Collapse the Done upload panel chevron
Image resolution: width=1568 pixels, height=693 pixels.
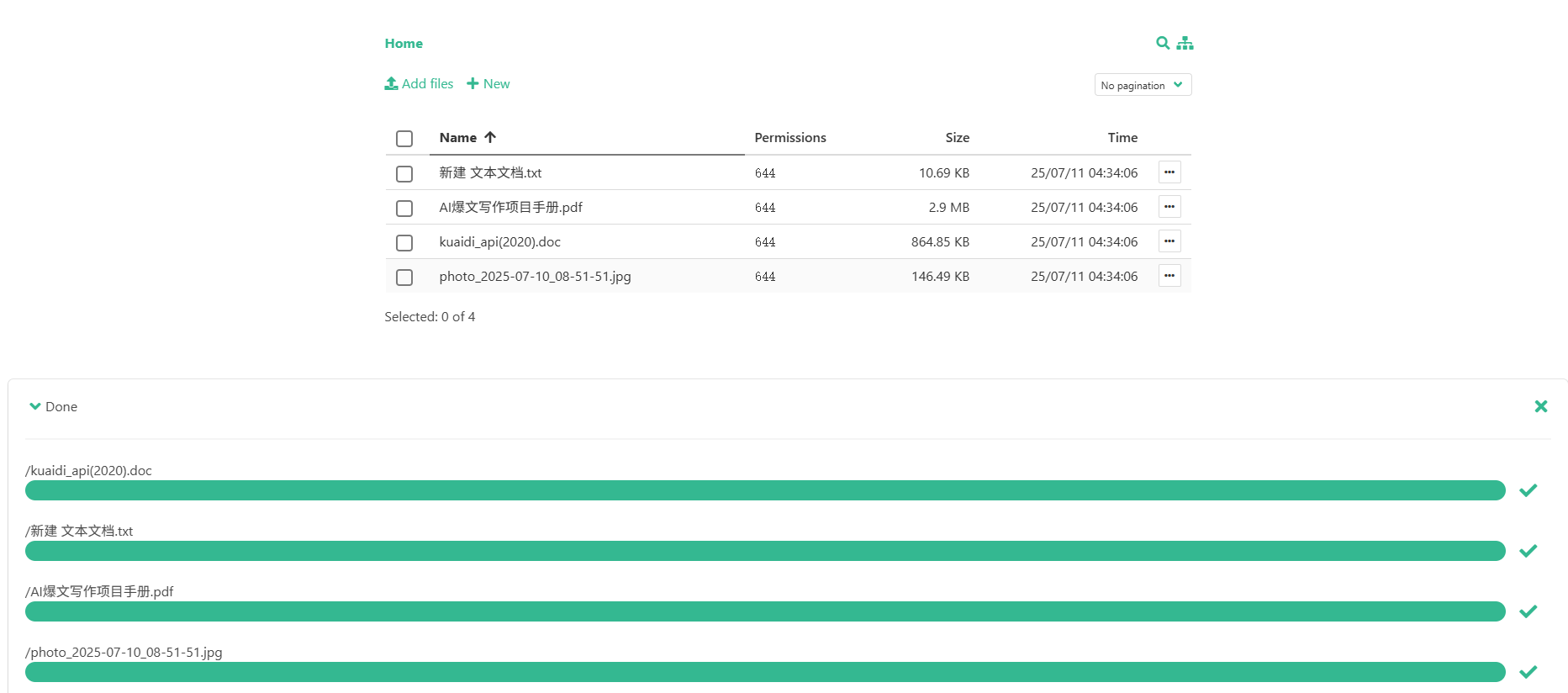[35, 406]
